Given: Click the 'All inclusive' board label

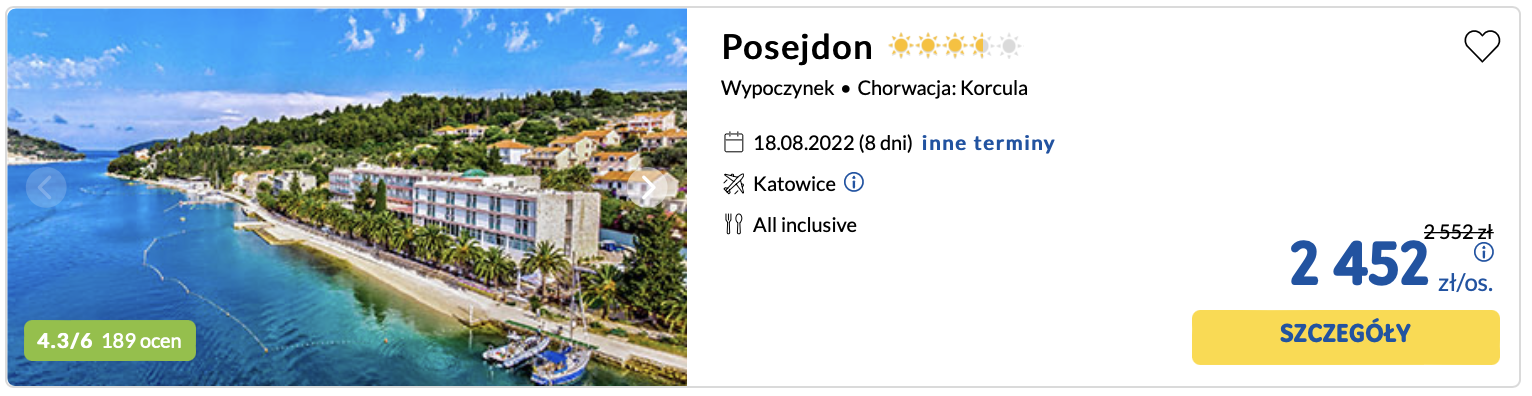Looking at the screenshot, I should point(805,225).
